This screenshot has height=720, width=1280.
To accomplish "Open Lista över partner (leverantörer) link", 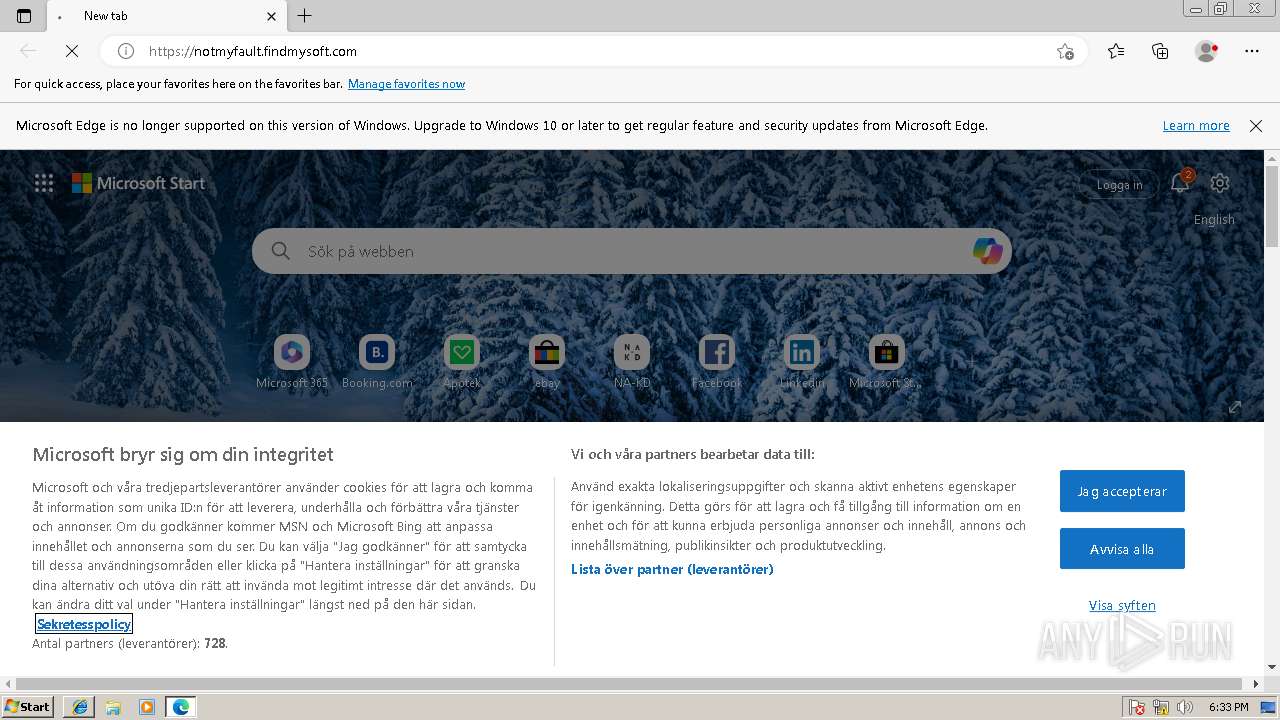I will point(672,569).
